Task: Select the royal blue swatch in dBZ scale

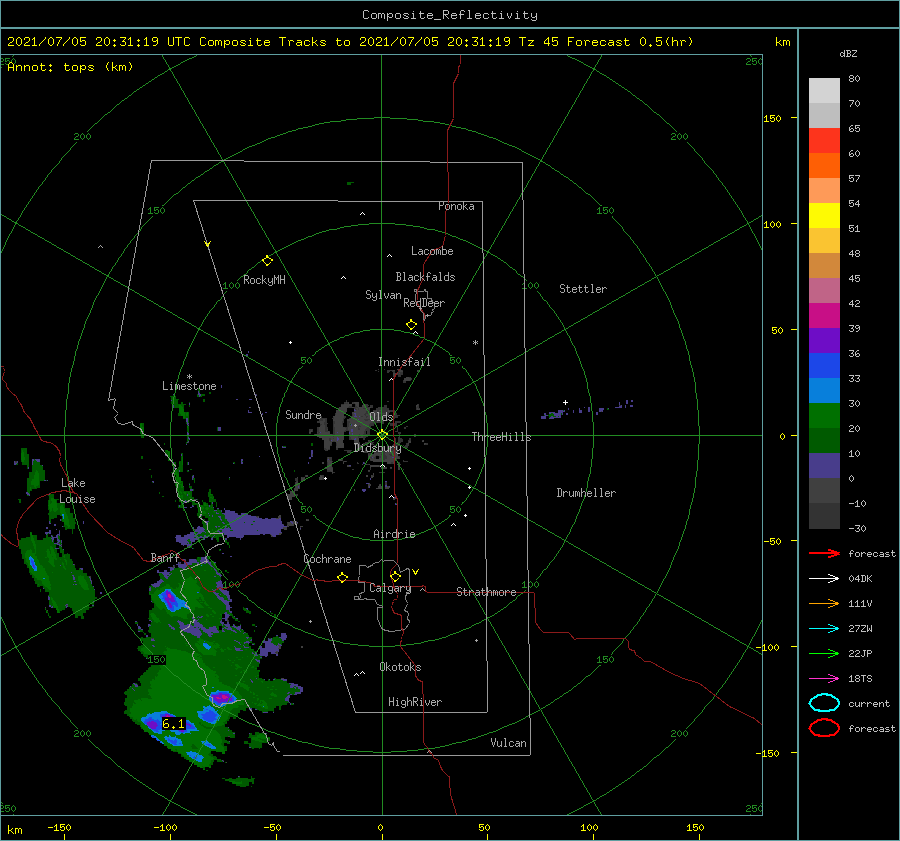Action: [824, 365]
